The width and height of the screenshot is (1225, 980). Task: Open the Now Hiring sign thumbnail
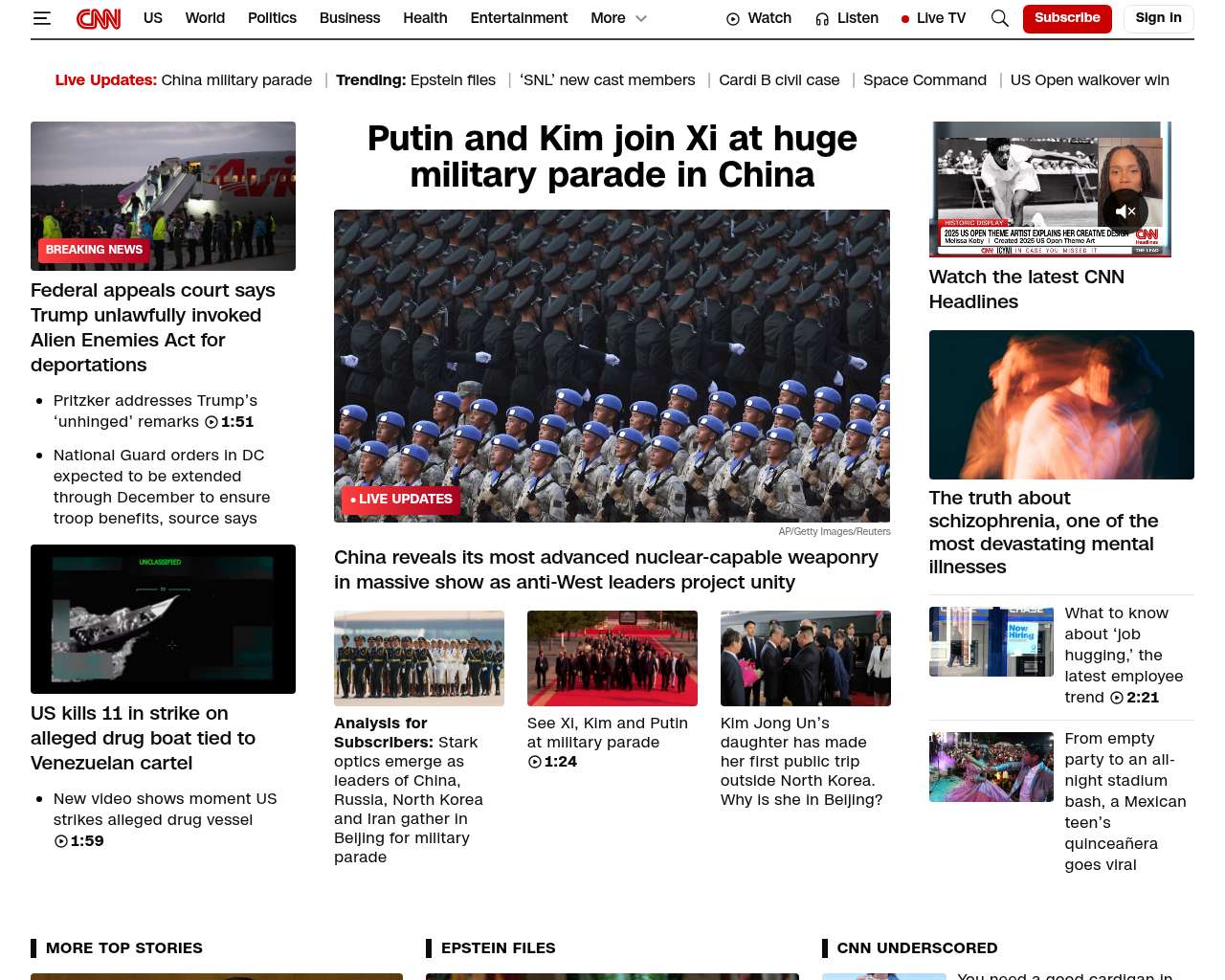point(991,641)
